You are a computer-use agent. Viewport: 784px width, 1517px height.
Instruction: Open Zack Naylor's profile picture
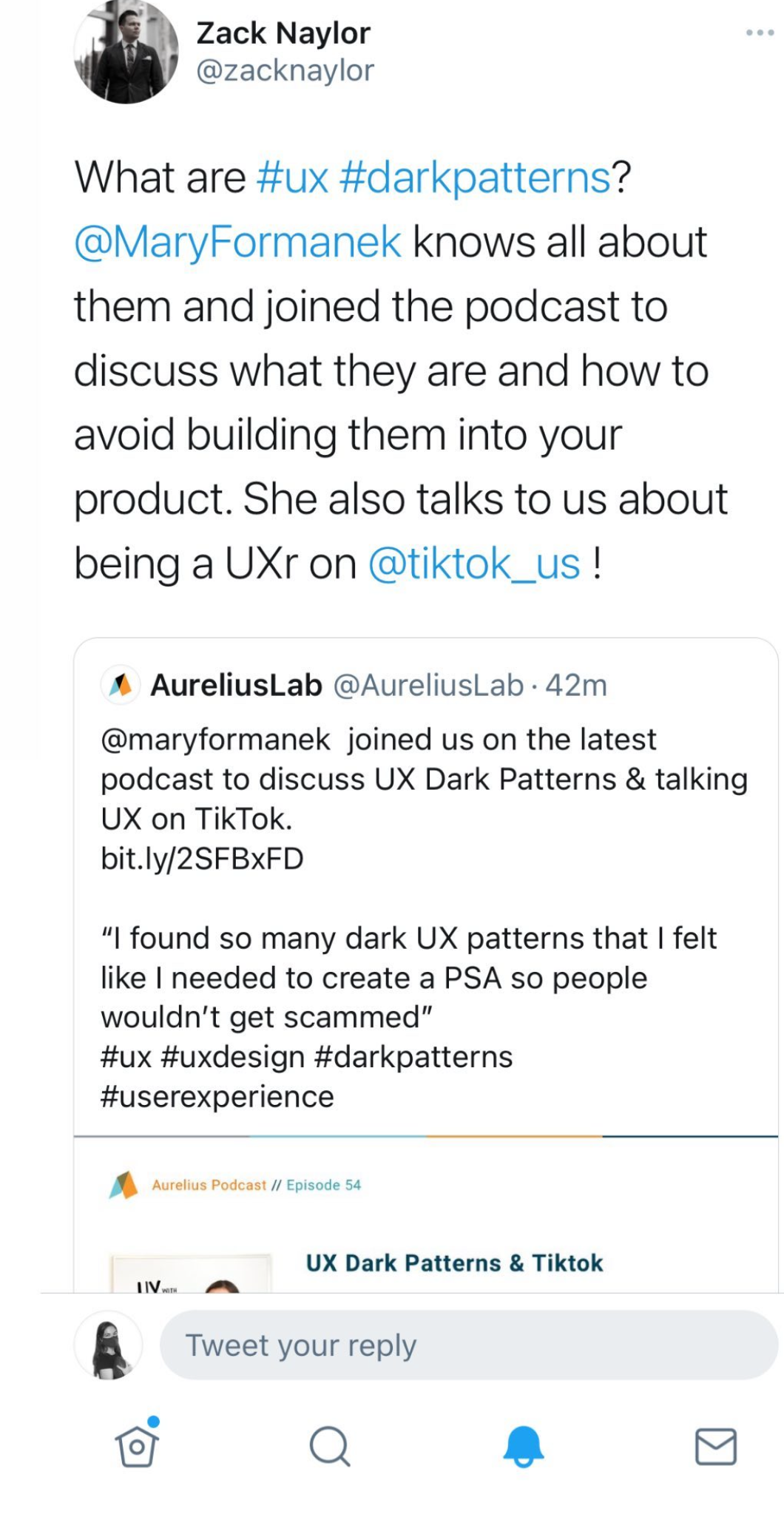coord(126,53)
